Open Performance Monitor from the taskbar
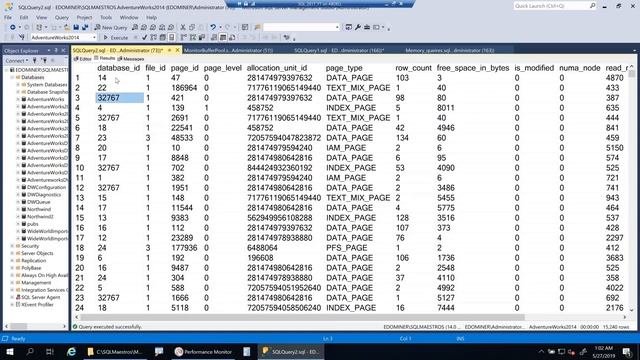The width and height of the screenshot is (640, 360). [203, 351]
